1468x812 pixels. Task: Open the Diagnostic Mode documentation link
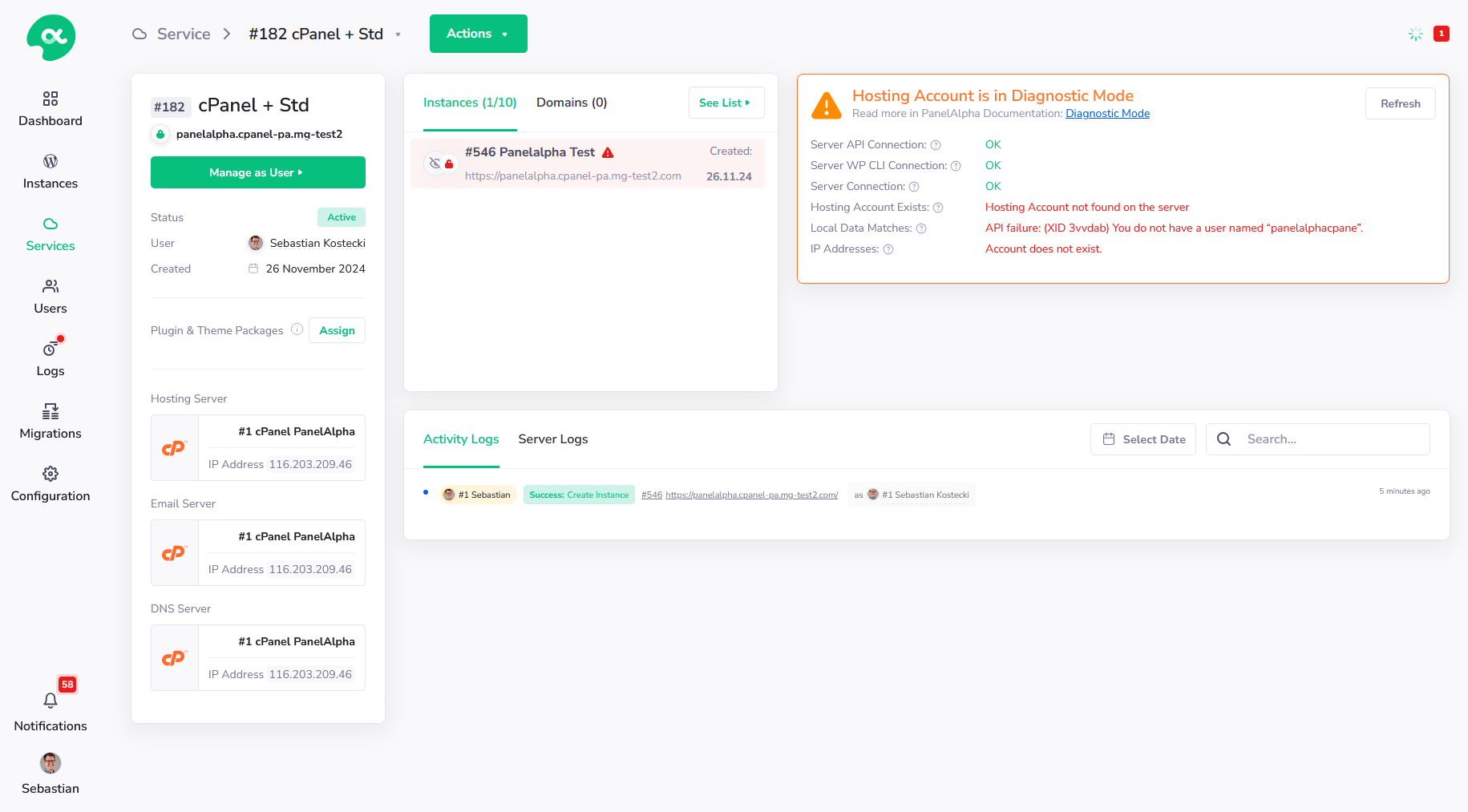1107,114
